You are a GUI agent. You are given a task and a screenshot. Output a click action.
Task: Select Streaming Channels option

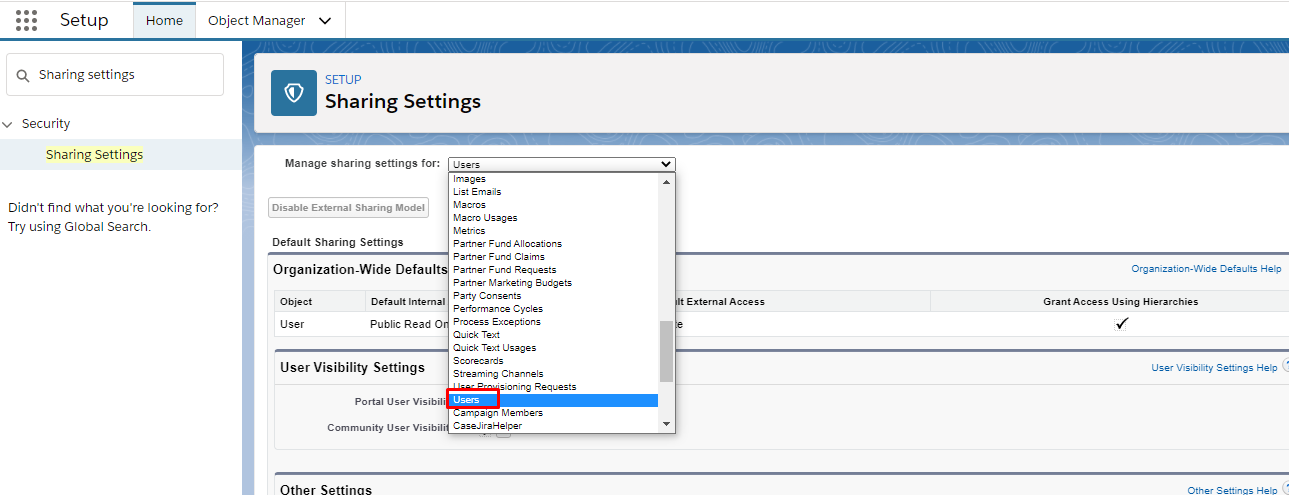pos(553,374)
